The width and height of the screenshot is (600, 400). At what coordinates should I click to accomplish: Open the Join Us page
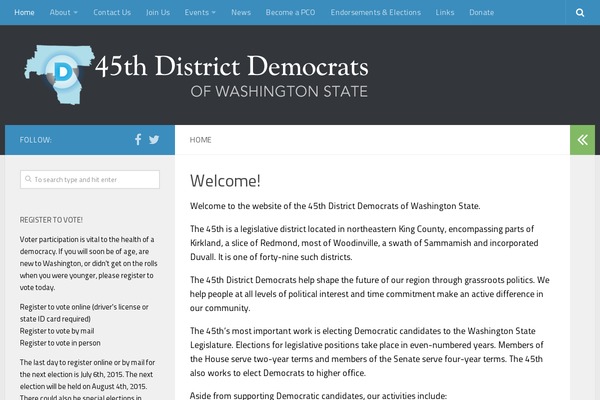[158, 13]
